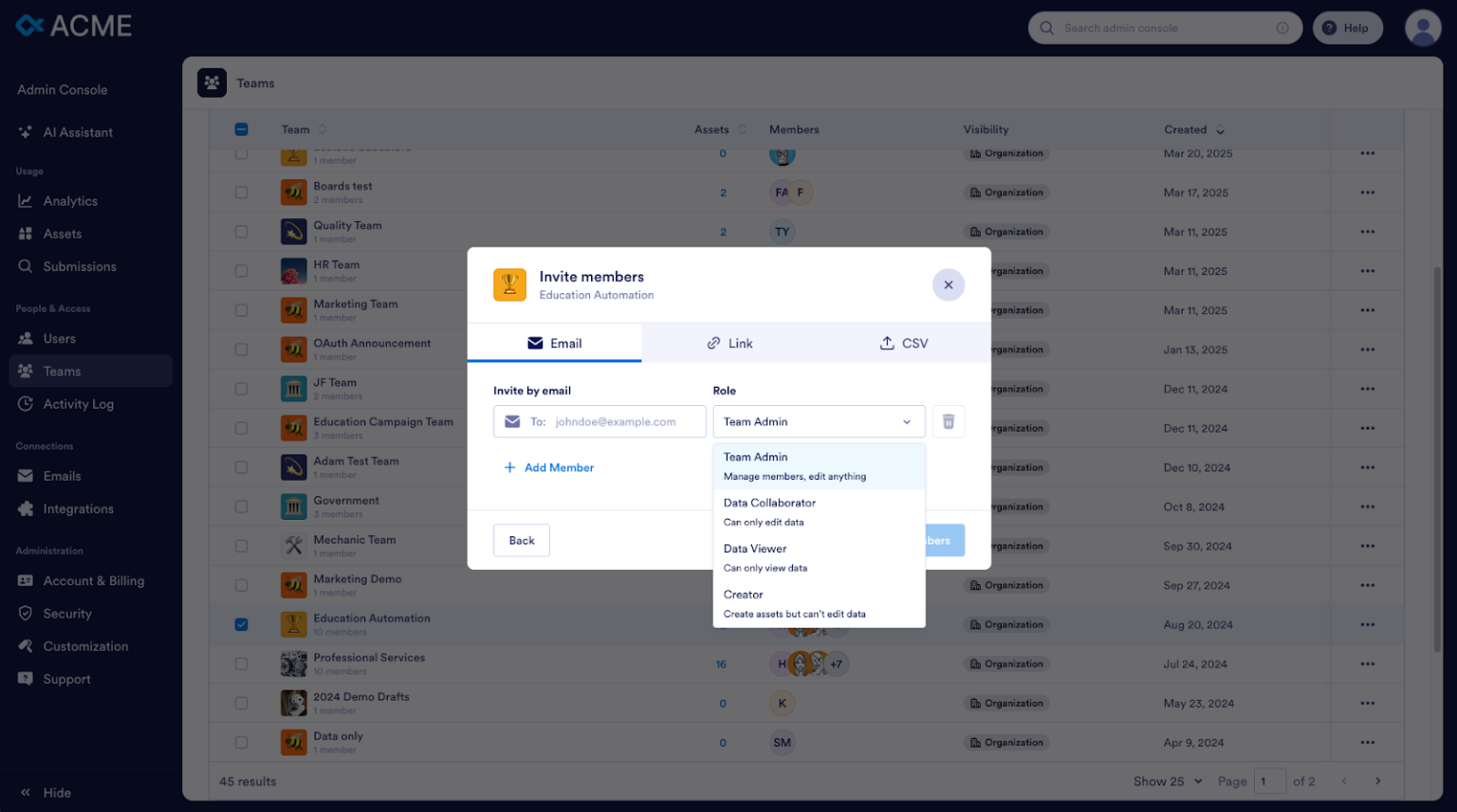Screen dimensions: 1457x812
Task: Open the Help button
Action: 1347,28
